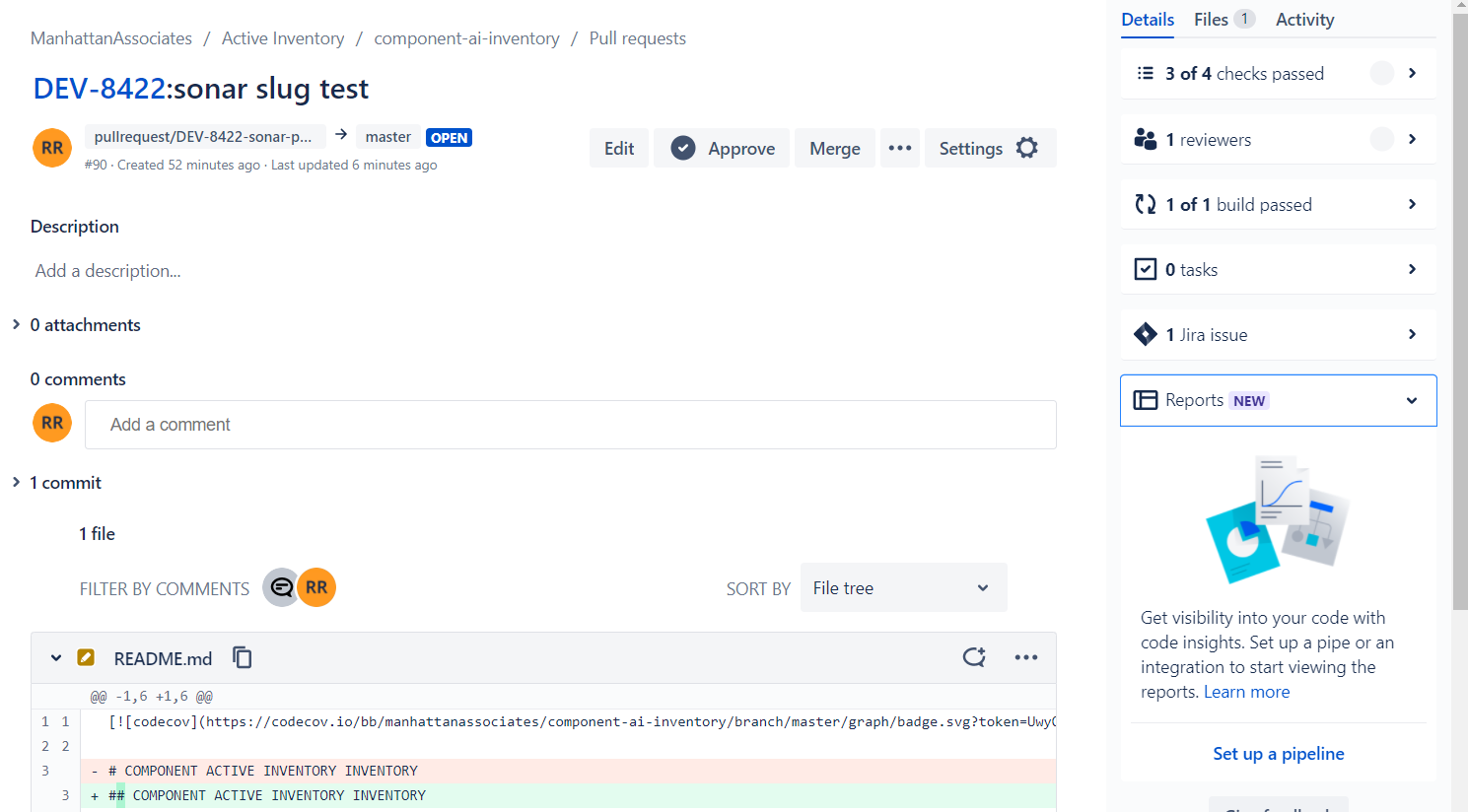The height and width of the screenshot is (812, 1468).
Task: Click the page's vertical scrollbar
Action: 1460,296
